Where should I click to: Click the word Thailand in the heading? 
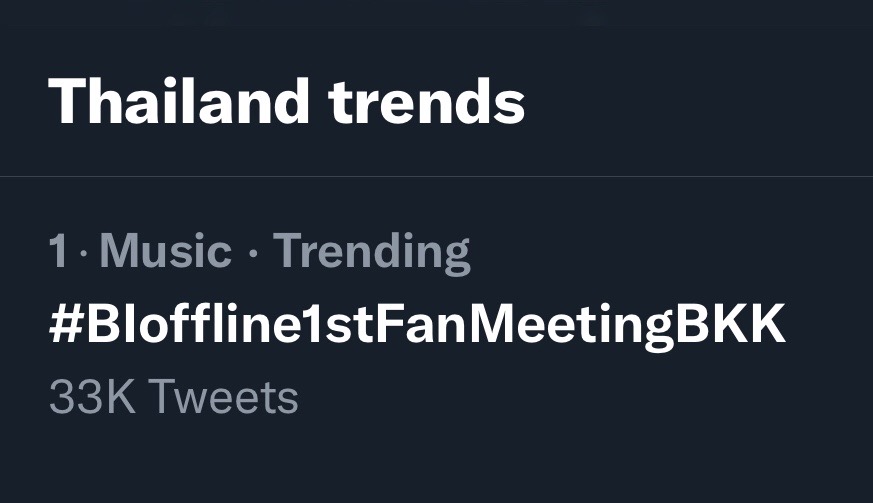(x=179, y=101)
